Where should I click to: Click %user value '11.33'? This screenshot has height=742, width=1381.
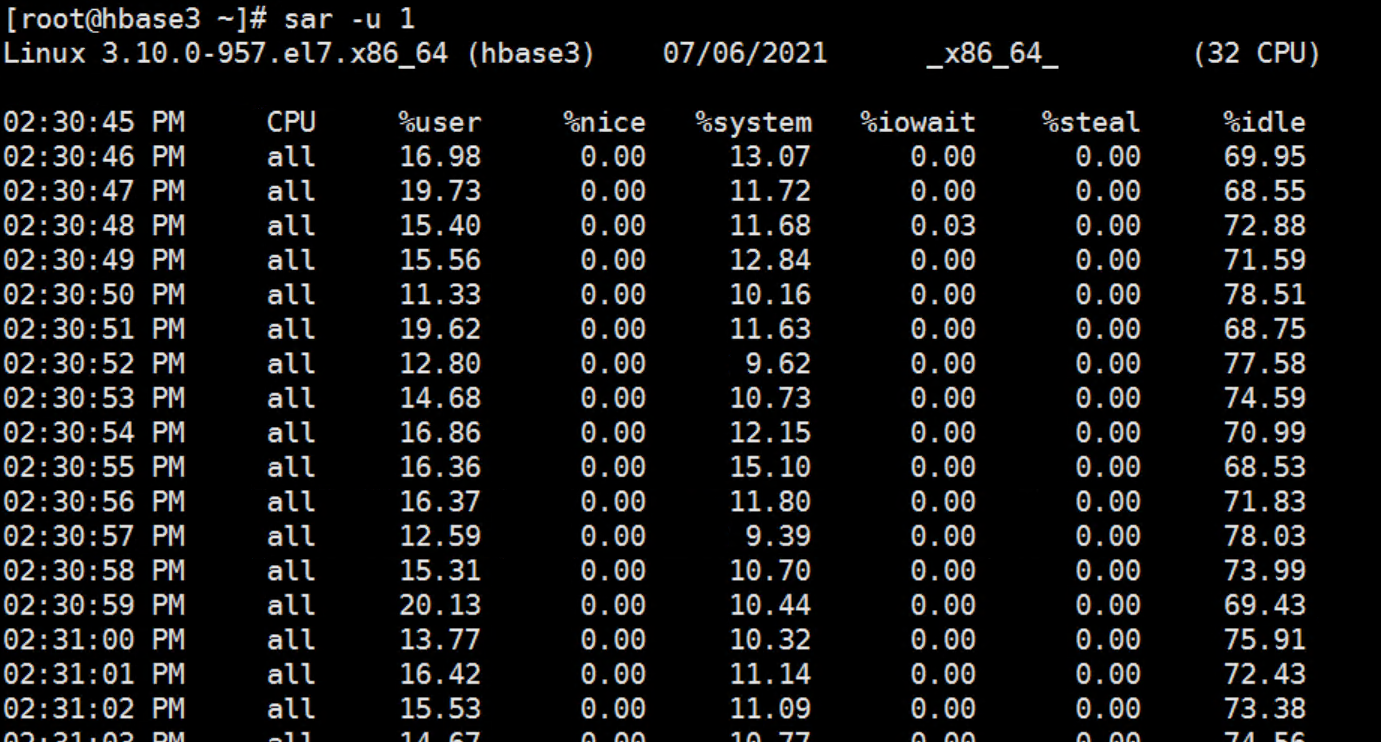(440, 295)
